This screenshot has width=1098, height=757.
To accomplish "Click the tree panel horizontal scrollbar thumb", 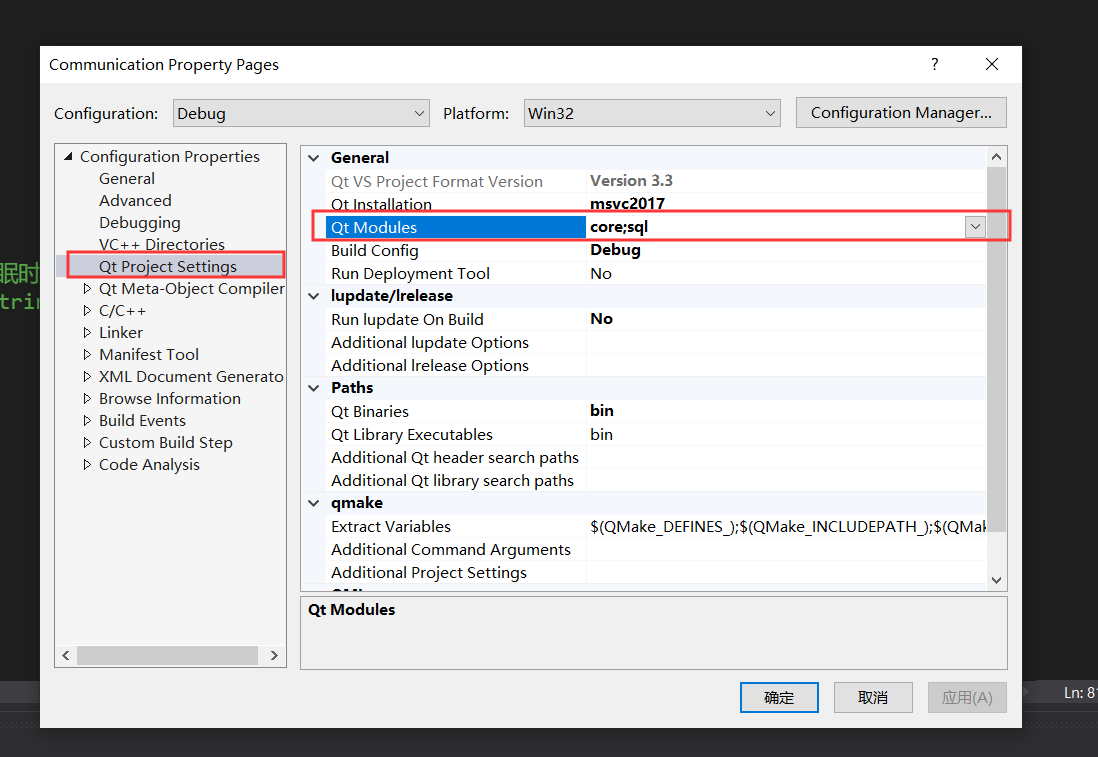I will [x=167, y=655].
